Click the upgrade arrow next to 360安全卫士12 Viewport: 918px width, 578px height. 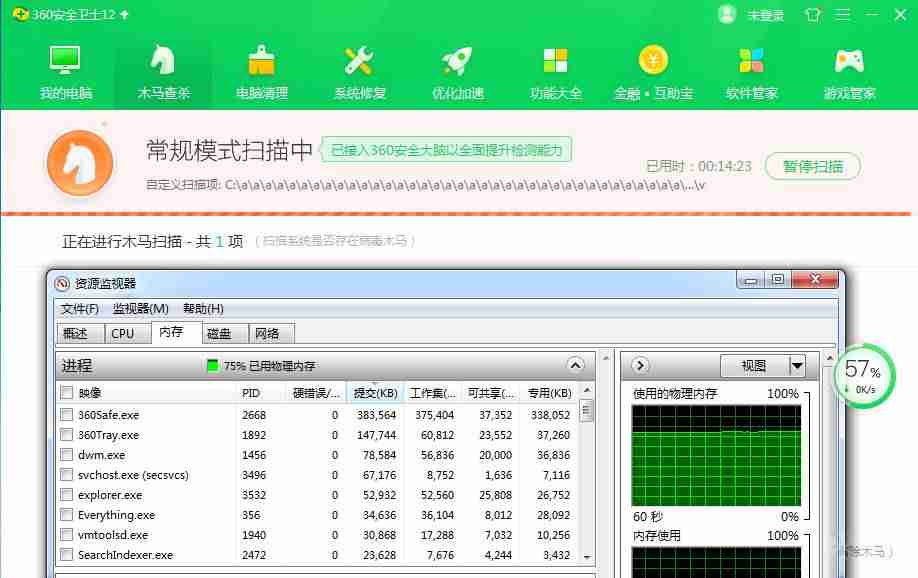[124, 14]
